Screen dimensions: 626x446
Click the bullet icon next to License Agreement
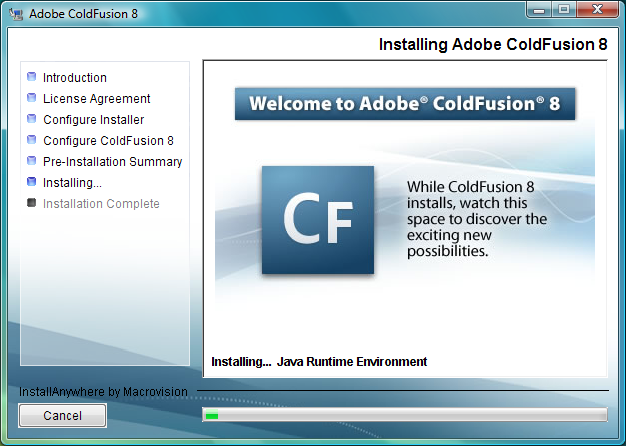(x=31, y=98)
